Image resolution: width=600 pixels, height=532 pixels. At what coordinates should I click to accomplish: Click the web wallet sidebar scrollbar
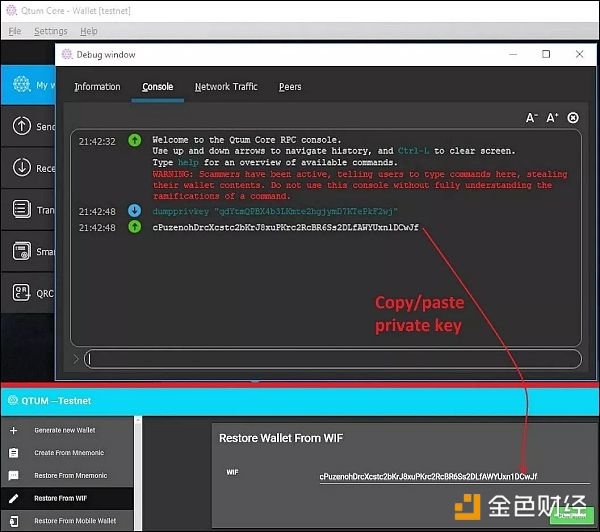[138, 473]
